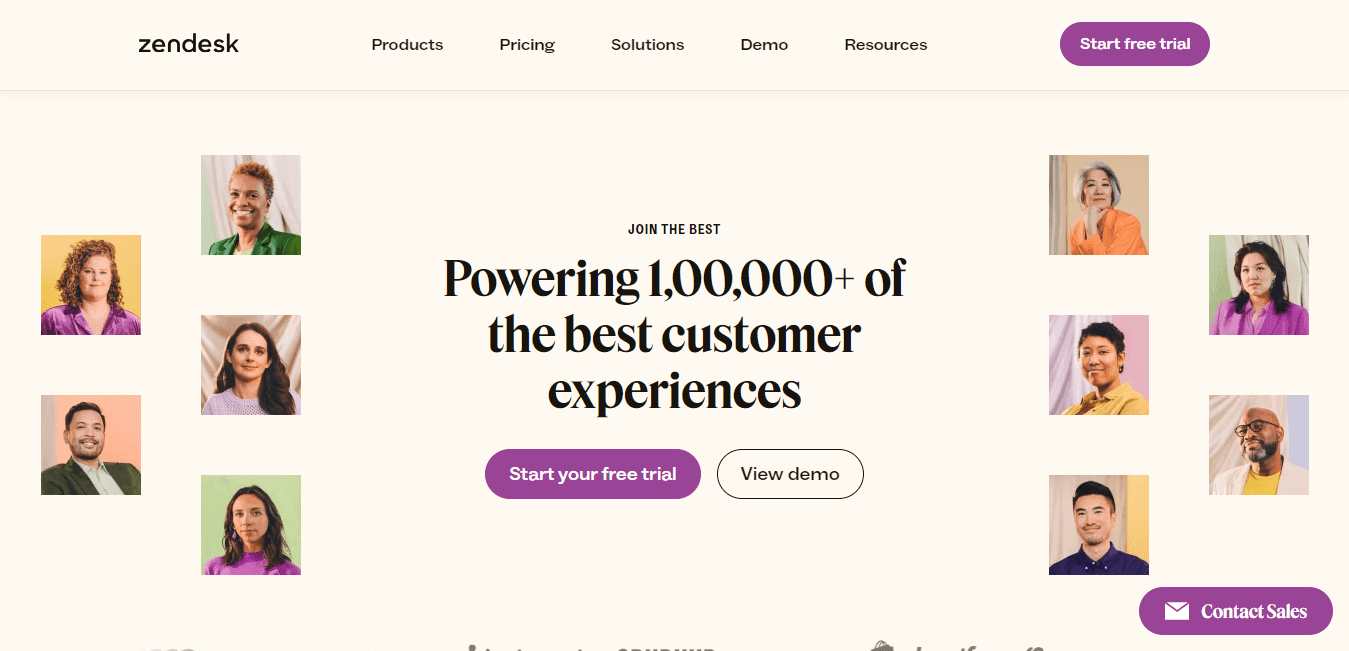This screenshot has height=651, width=1349.
Task: Open the Contact Sales chat button
Action: pos(1235,610)
